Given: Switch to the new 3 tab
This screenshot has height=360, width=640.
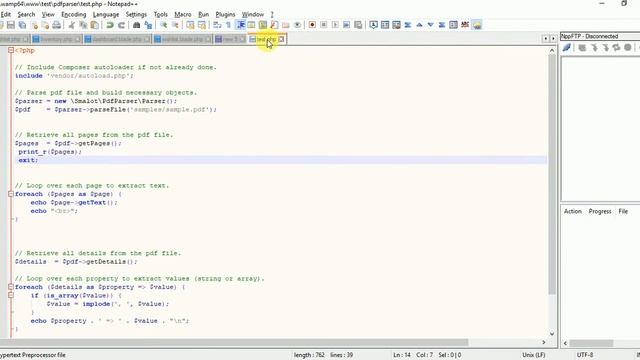Looking at the screenshot, I should (x=230, y=39).
